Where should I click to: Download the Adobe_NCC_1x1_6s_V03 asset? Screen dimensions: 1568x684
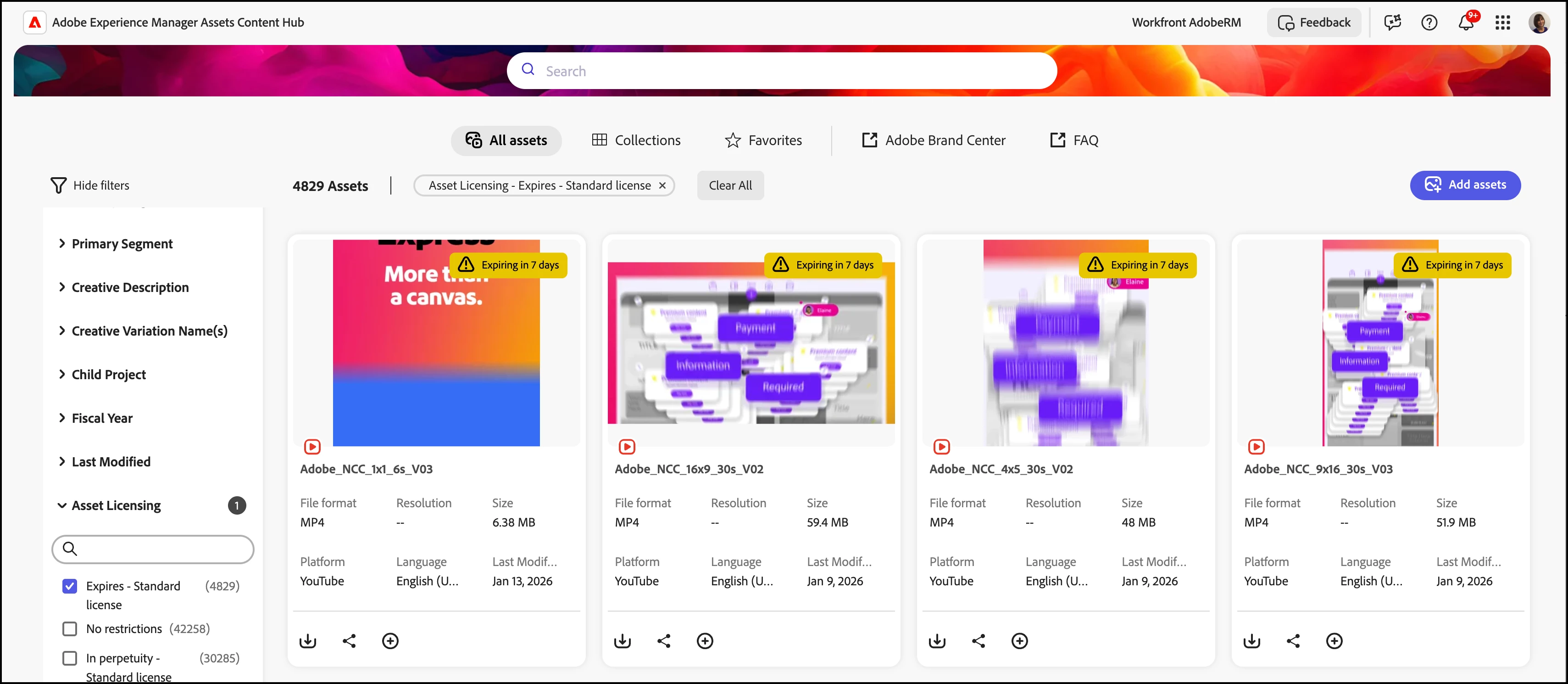pos(308,641)
